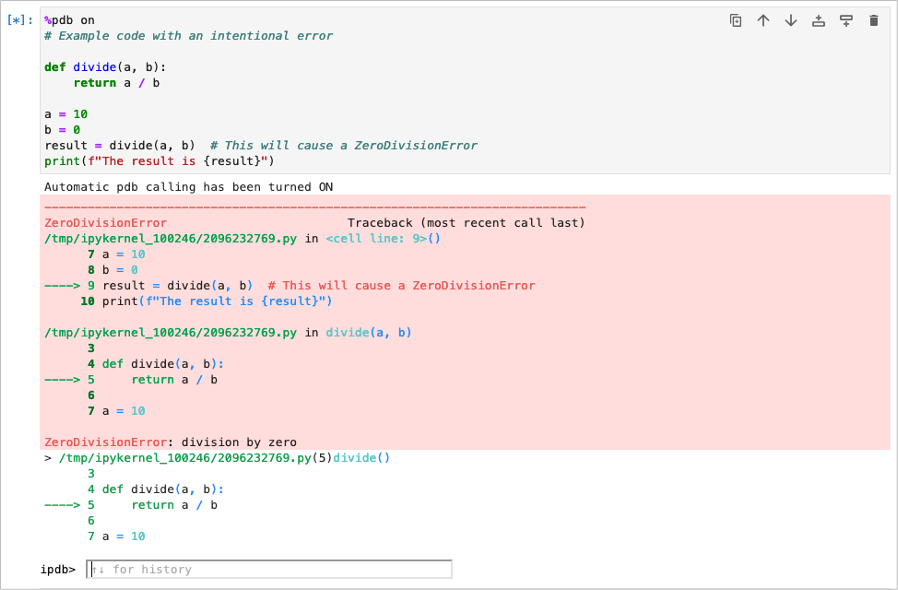Click the 'return a / b' line in the code cell
The width and height of the screenshot is (898, 590).
point(116,83)
